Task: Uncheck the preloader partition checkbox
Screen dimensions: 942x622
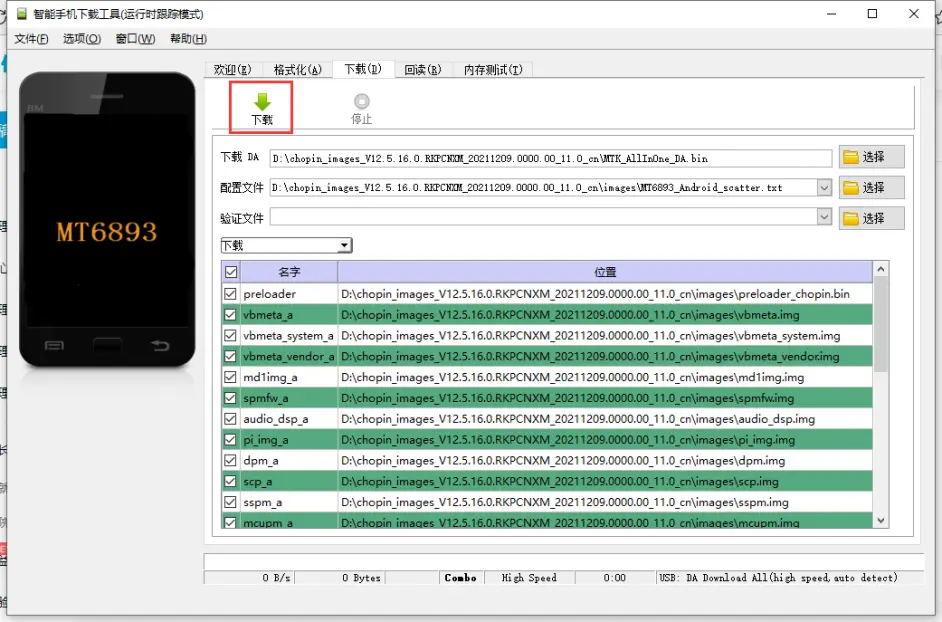Action: [231, 294]
